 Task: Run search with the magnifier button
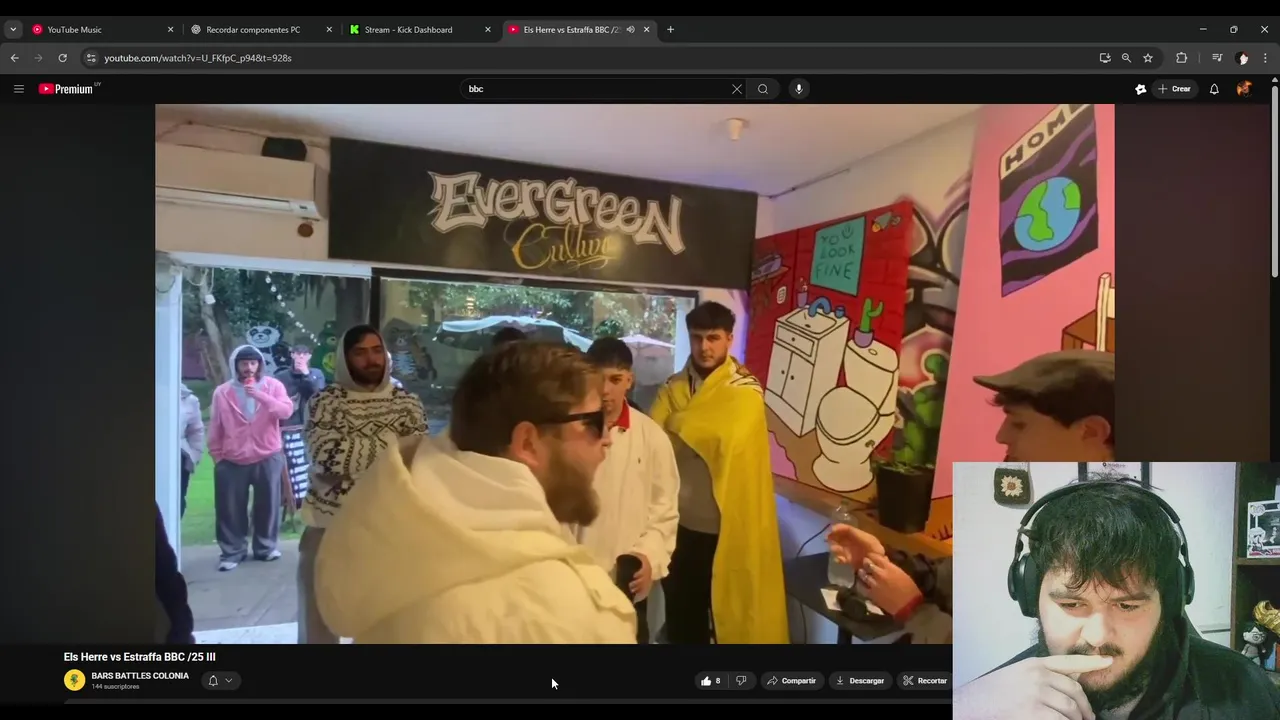(x=763, y=89)
